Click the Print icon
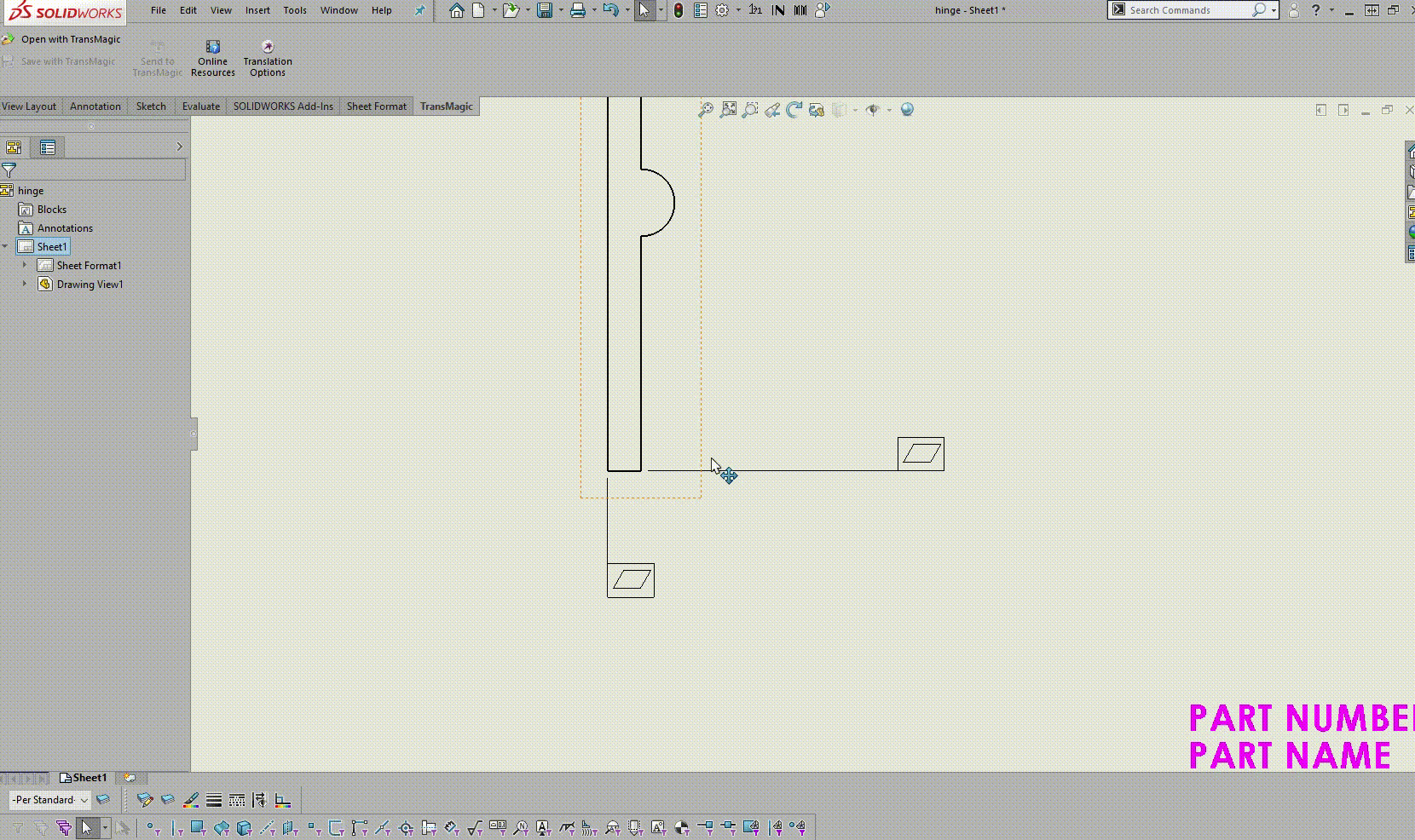Screen dimensions: 1415x840 click(577, 10)
